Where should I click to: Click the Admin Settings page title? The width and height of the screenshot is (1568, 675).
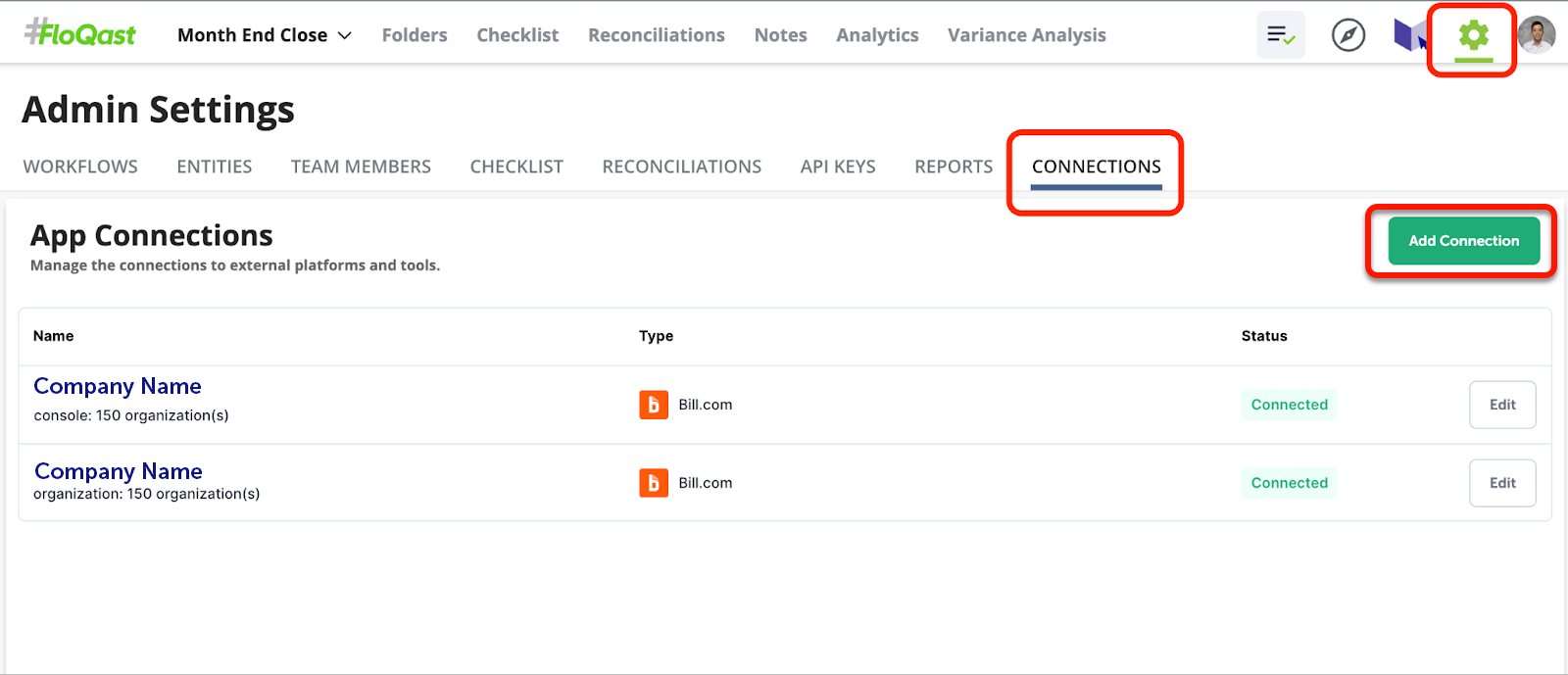click(158, 110)
